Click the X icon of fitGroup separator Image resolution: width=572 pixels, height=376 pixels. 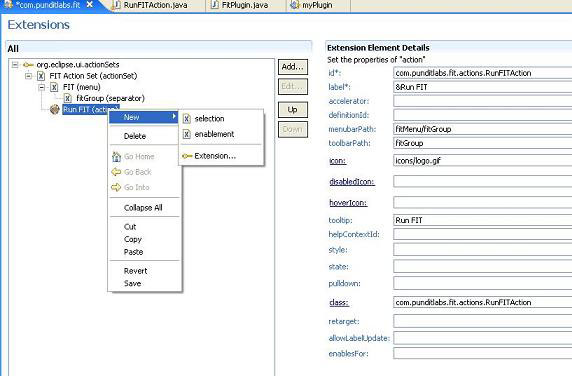(67, 98)
